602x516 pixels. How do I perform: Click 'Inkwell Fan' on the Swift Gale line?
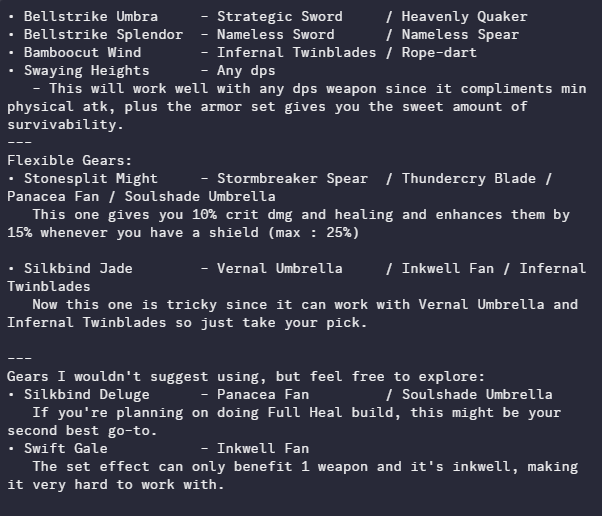click(x=262, y=448)
